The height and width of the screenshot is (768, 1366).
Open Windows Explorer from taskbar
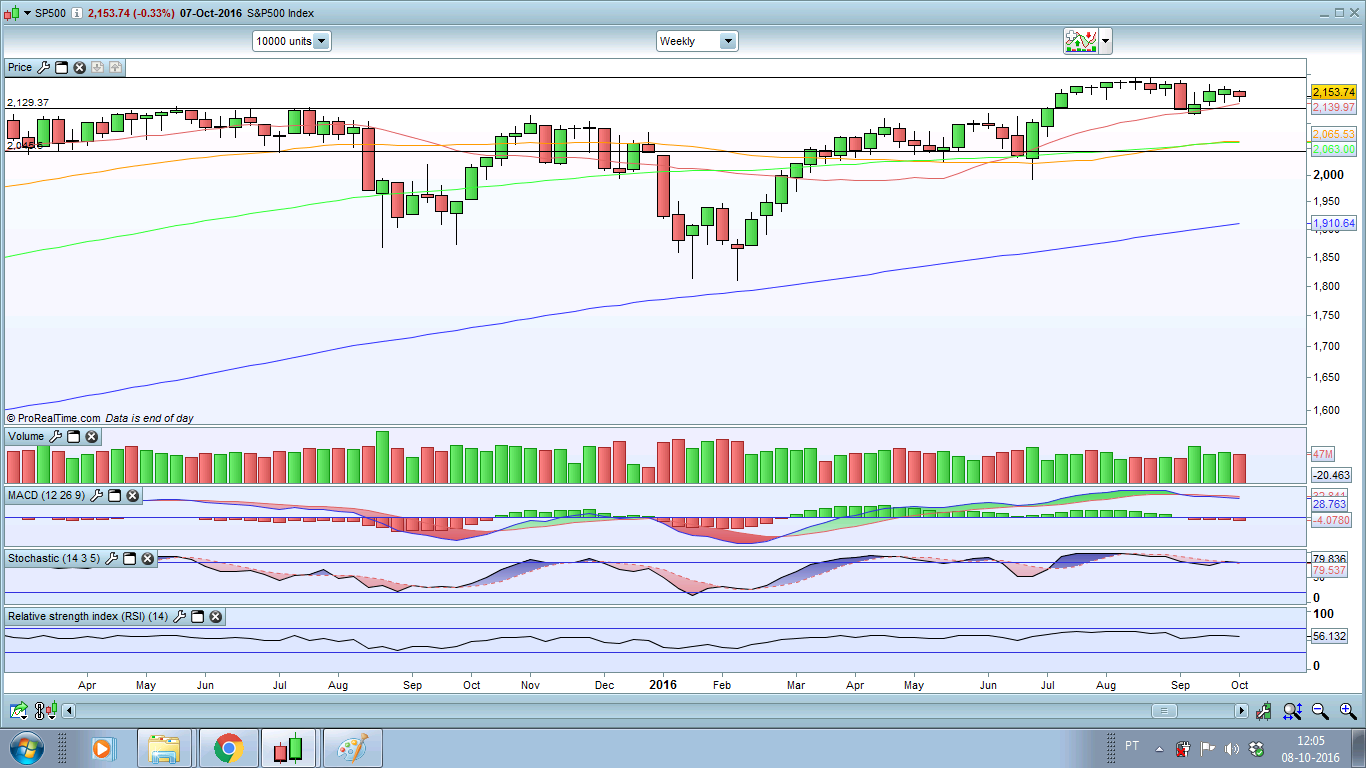[164, 747]
